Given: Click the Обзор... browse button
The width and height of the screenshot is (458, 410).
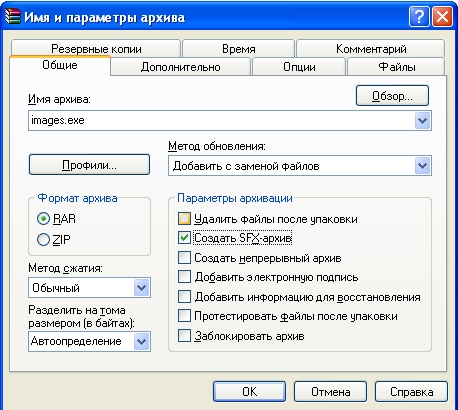Looking at the screenshot, I should (392, 96).
